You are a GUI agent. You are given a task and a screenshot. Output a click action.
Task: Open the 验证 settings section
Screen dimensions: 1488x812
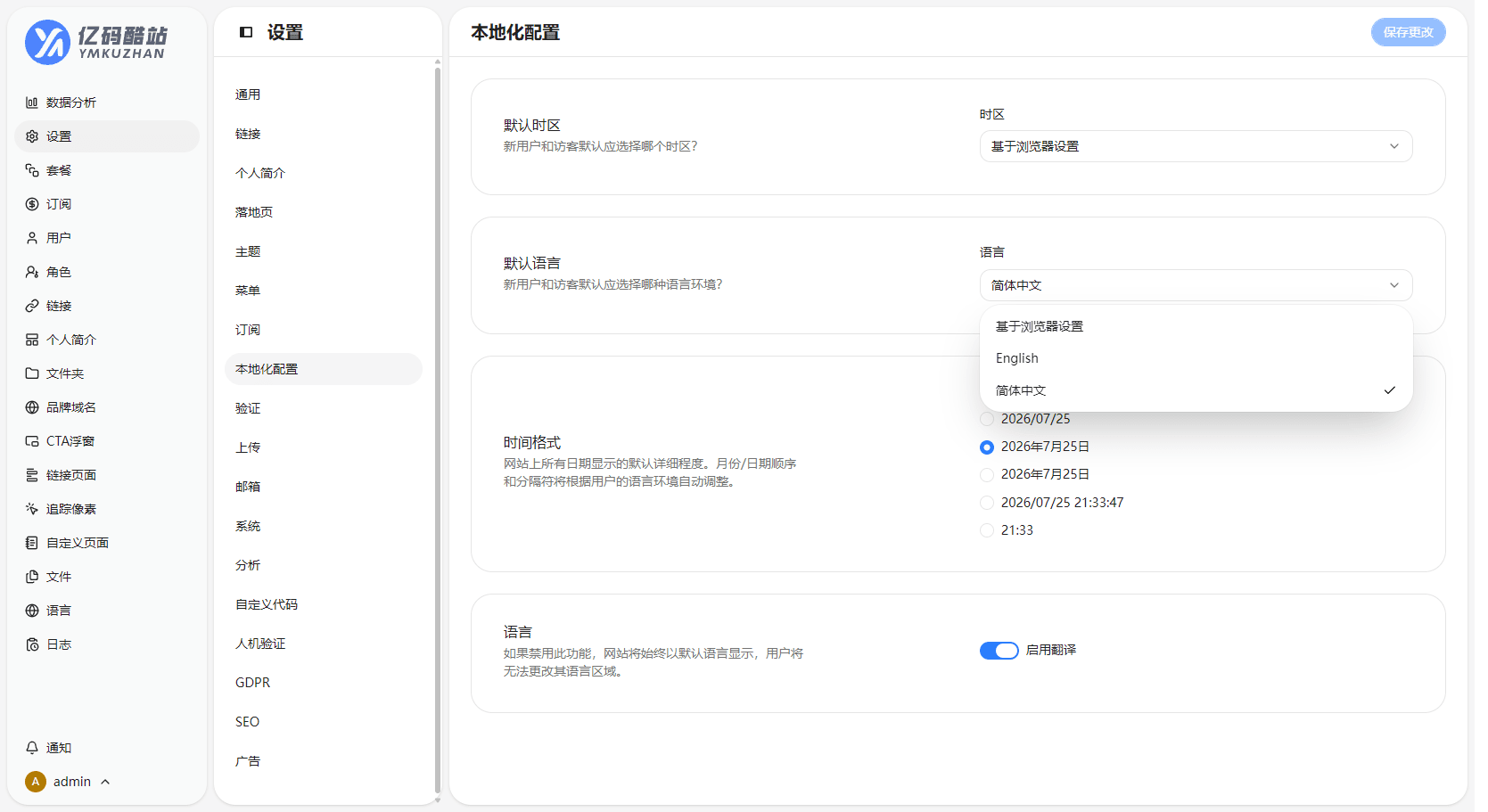[324, 408]
